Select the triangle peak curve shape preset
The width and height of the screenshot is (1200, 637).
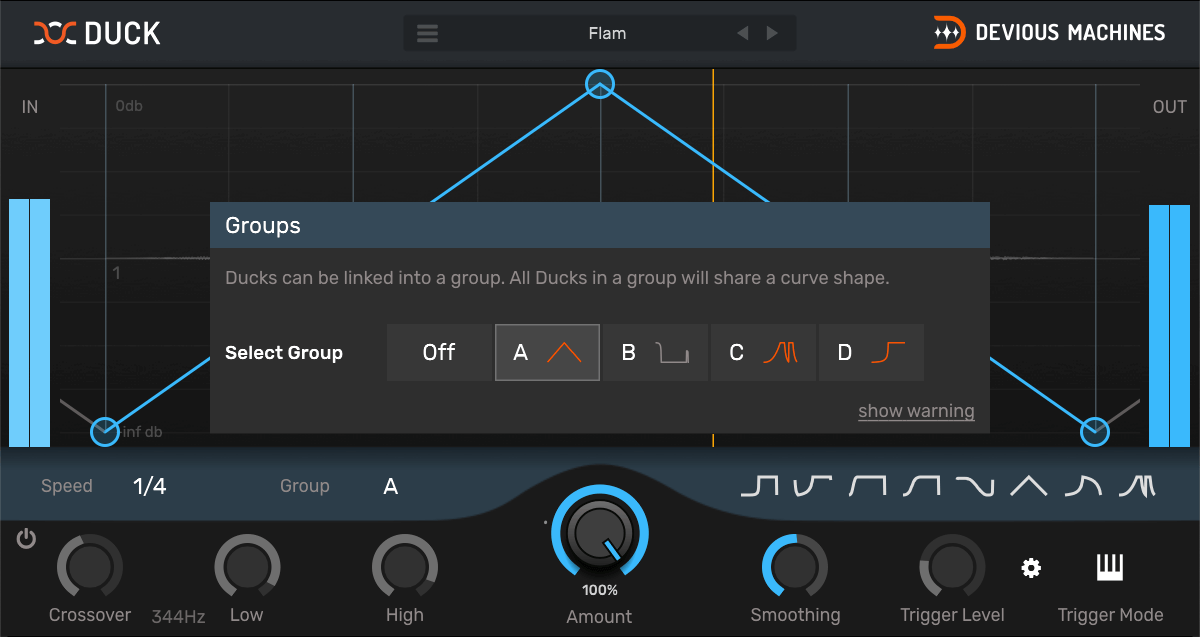coord(1028,487)
